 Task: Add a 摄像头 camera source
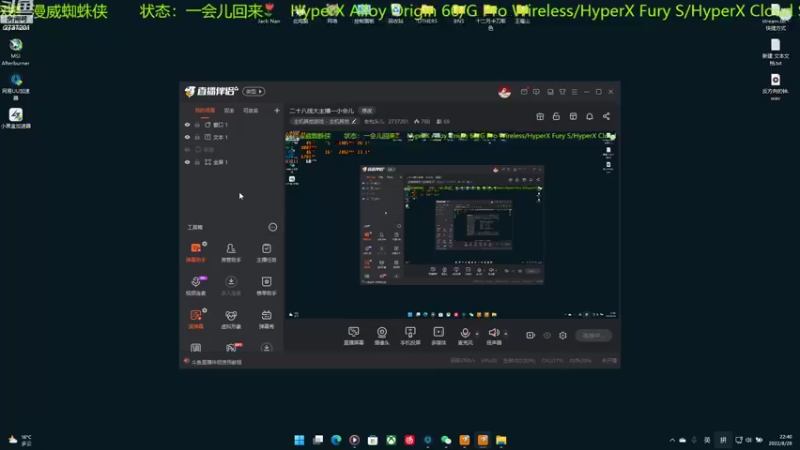pos(382,336)
